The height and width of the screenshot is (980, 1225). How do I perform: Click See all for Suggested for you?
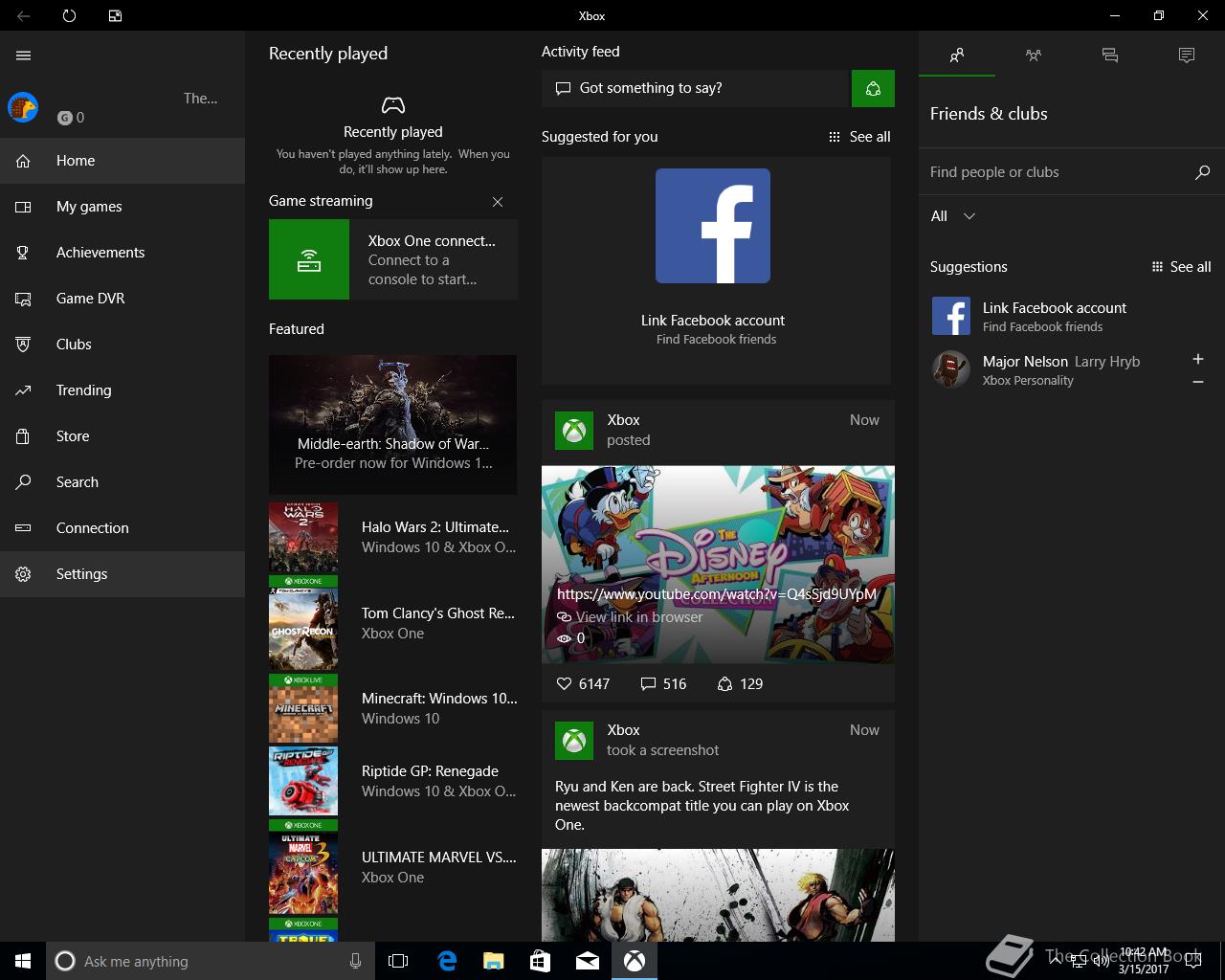click(x=859, y=137)
